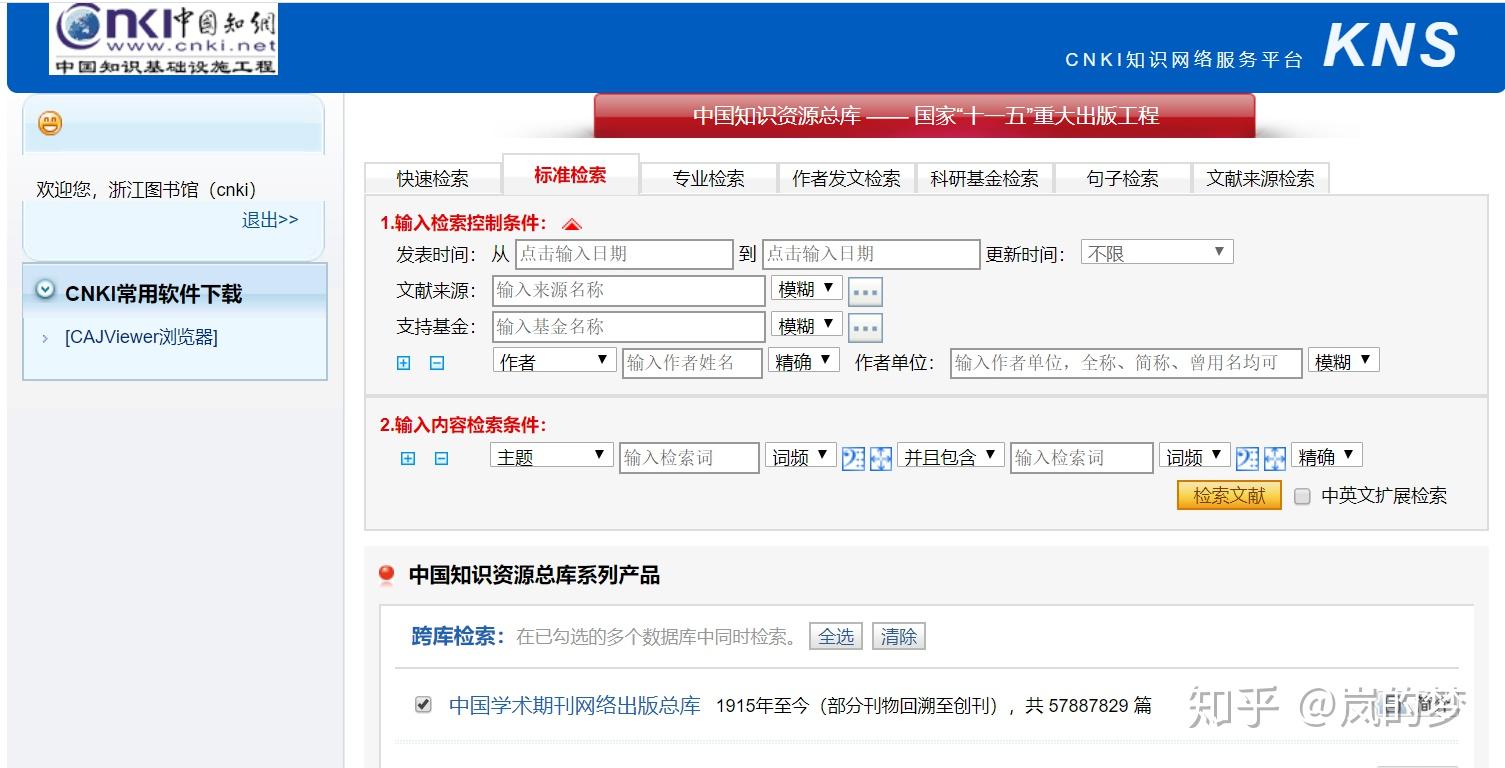Click 2.输入内容检索条件 heading
1505x768 pixels.
pos(463,425)
